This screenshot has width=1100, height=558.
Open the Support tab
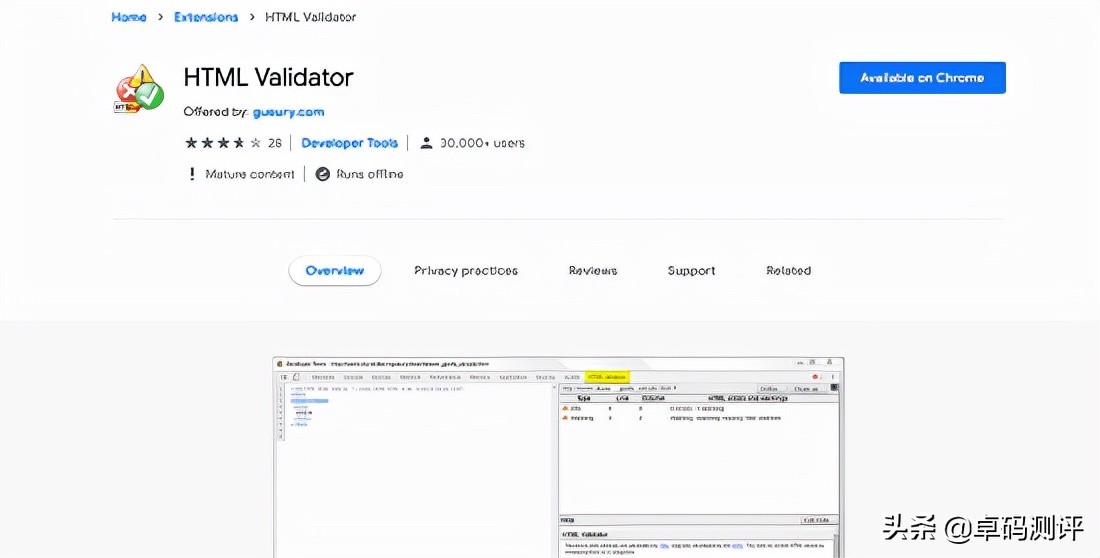click(691, 271)
